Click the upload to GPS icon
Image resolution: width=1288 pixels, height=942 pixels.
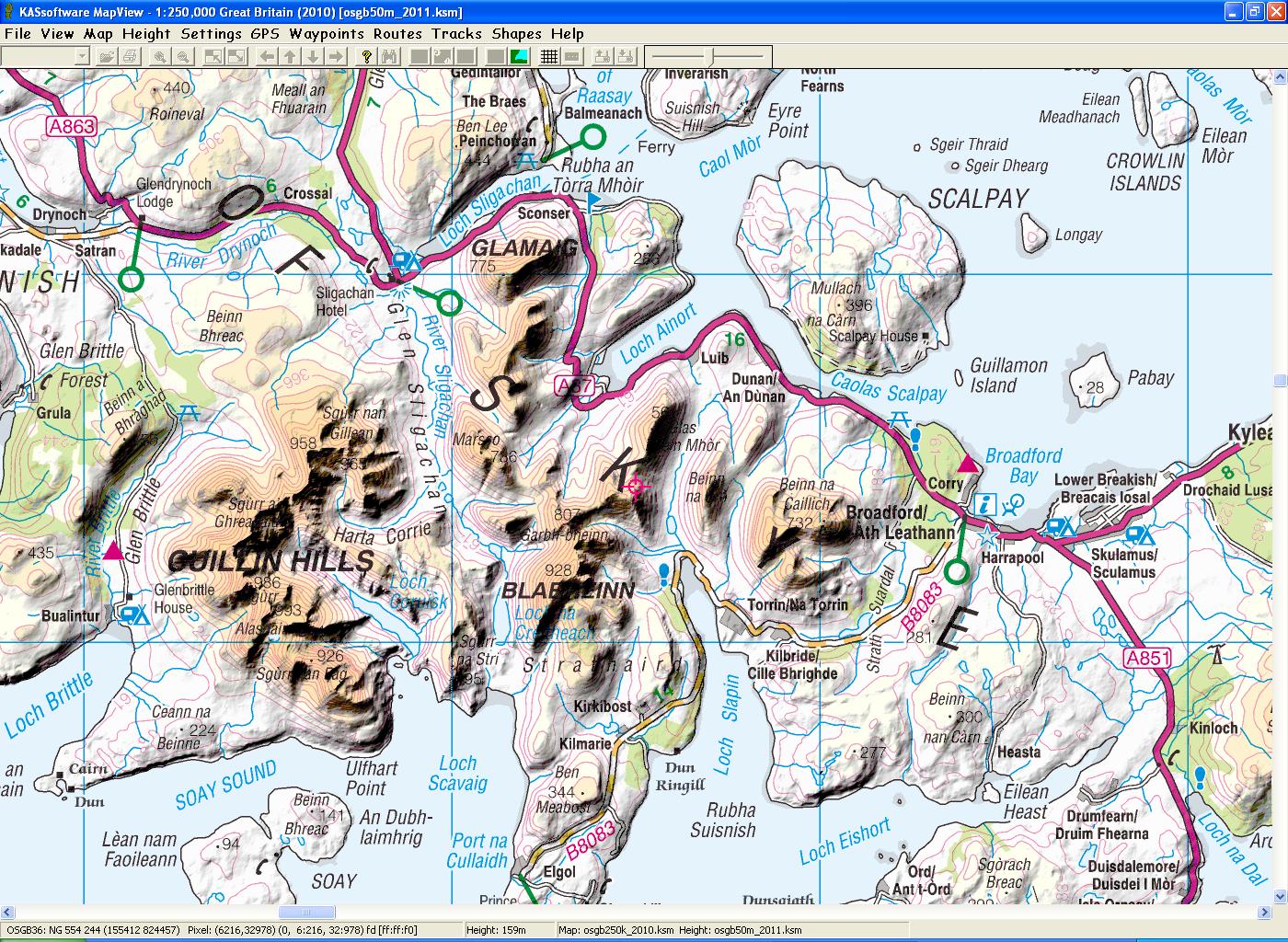603,57
